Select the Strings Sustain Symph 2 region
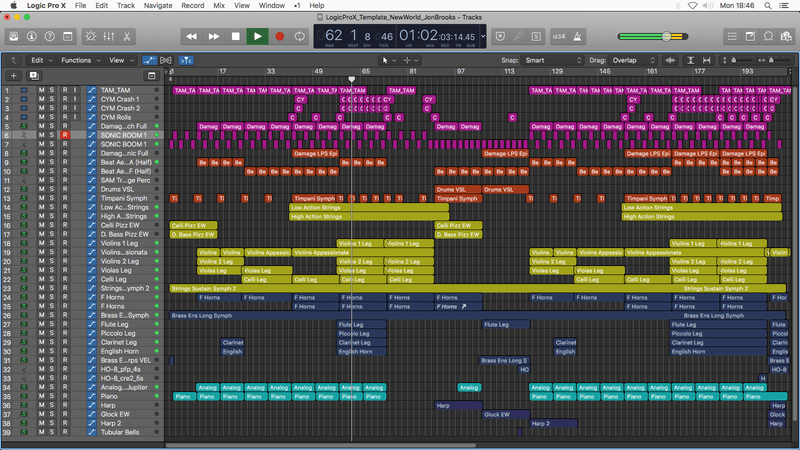 (478, 288)
